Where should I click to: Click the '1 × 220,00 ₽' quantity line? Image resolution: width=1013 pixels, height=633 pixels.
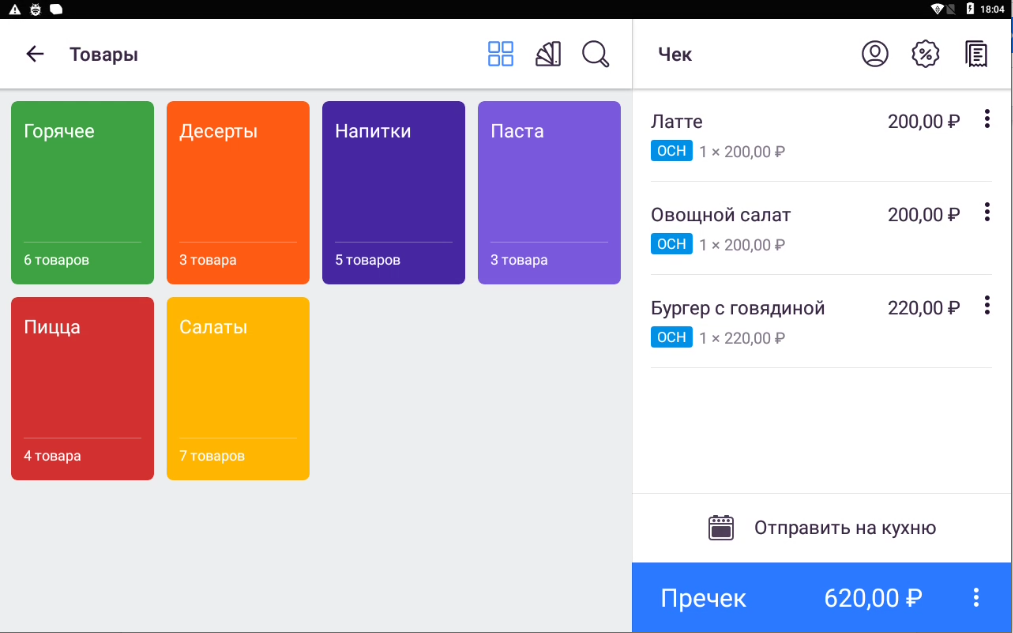pyautogui.click(x=742, y=338)
